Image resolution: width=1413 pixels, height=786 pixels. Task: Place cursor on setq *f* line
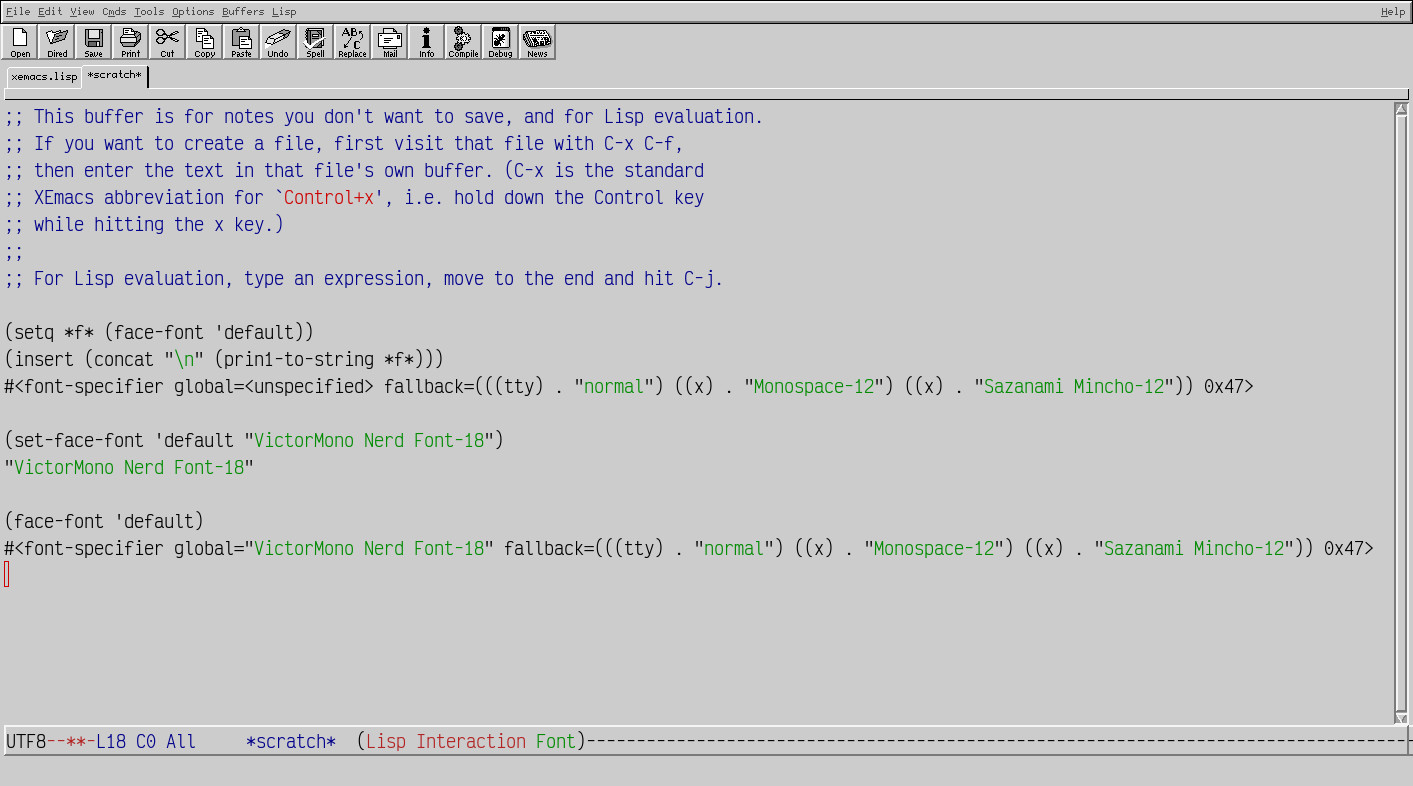coord(159,333)
